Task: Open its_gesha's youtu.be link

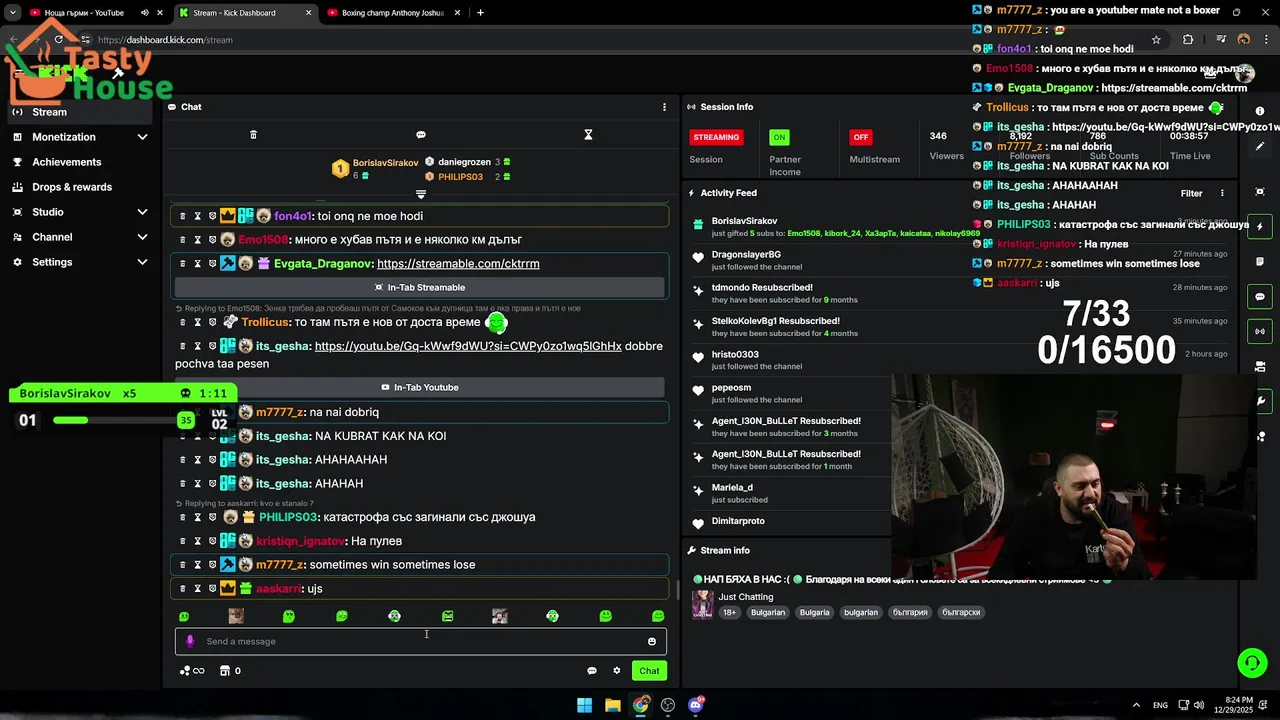Action: coord(468,346)
